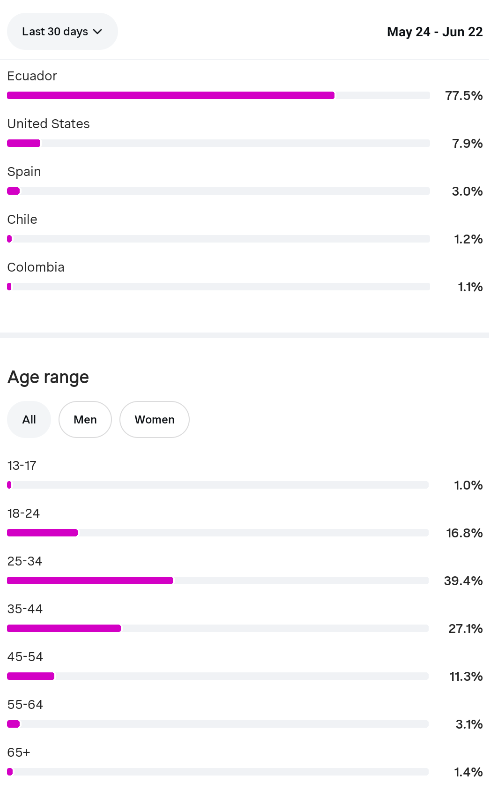This screenshot has width=489, height=788.
Task: Click the 45-54 age range bar
Action: pos(218,676)
